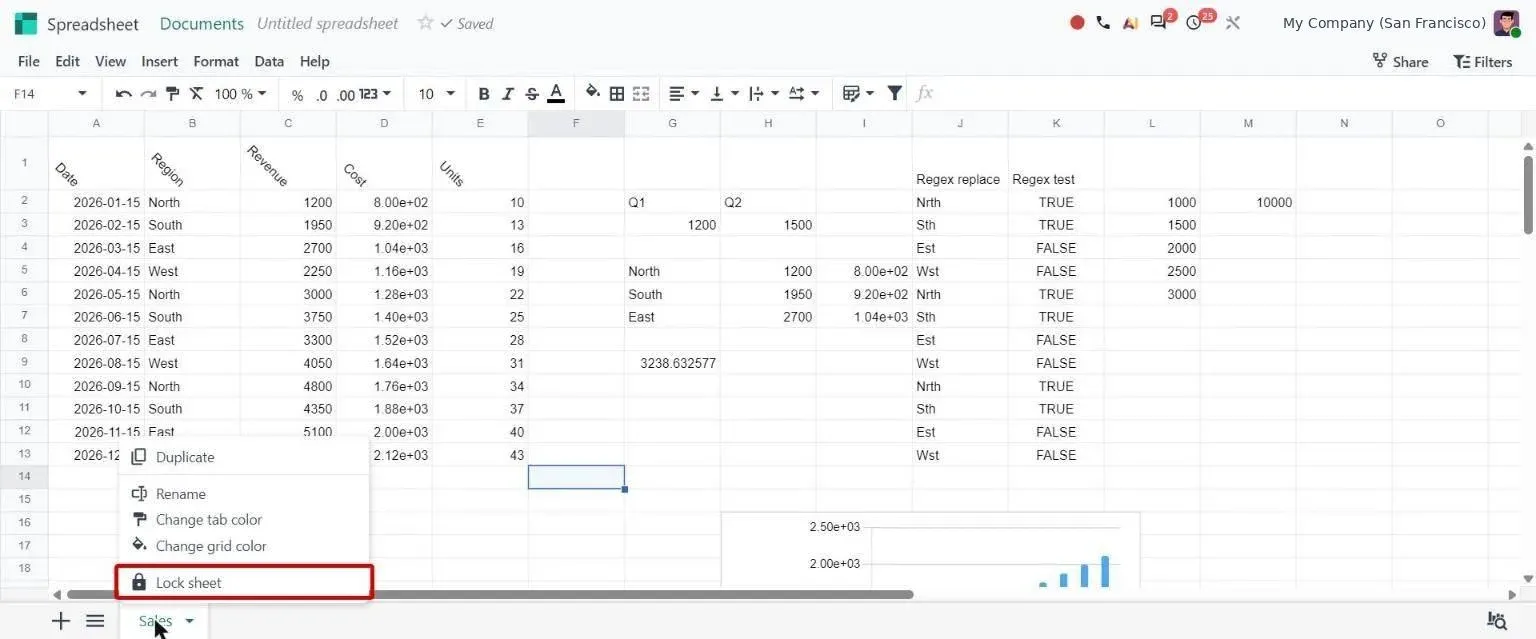Image resolution: width=1536 pixels, height=639 pixels.
Task: Open the debug tools icon
Action: pyautogui.click(x=1233, y=23)
